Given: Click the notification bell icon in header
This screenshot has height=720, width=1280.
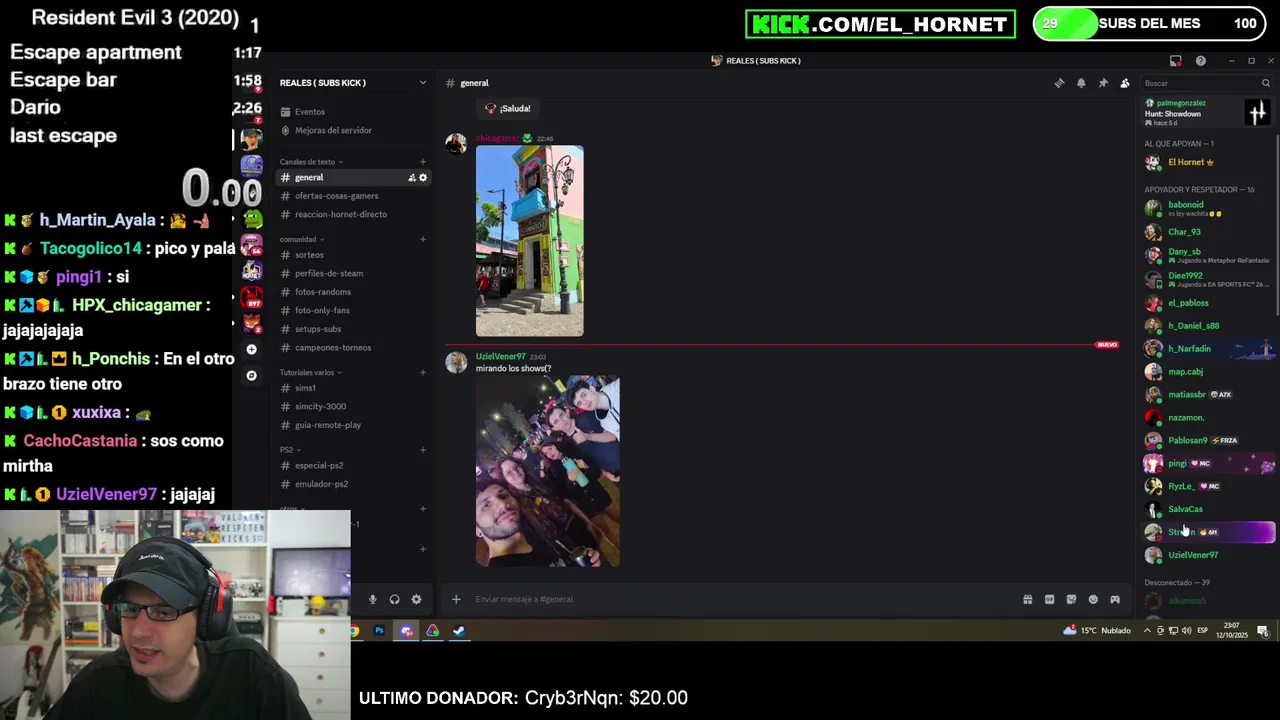Looking at the screenshot, I should point(1081,83).
